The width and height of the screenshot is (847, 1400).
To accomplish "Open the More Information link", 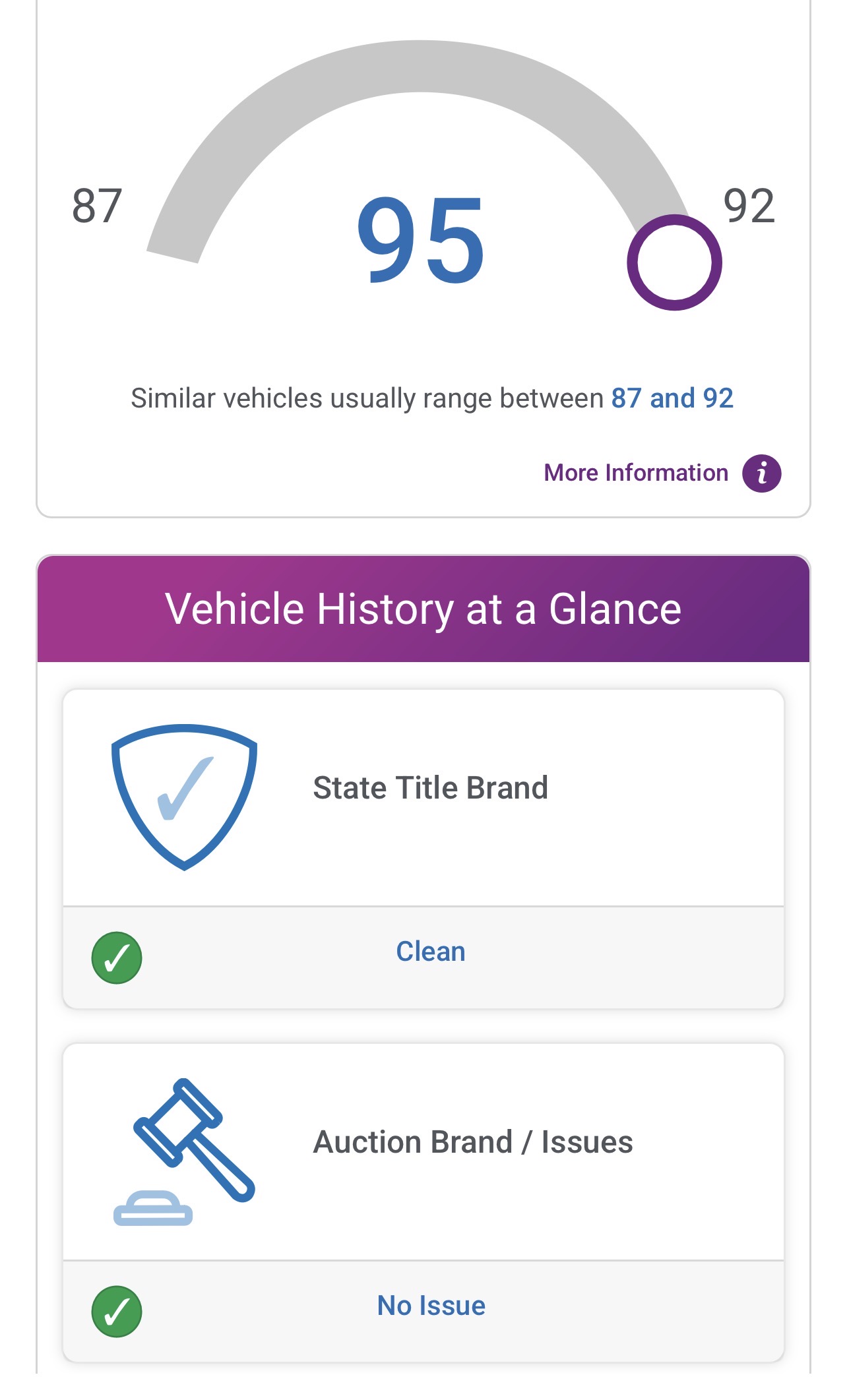I will coord(636,473).
